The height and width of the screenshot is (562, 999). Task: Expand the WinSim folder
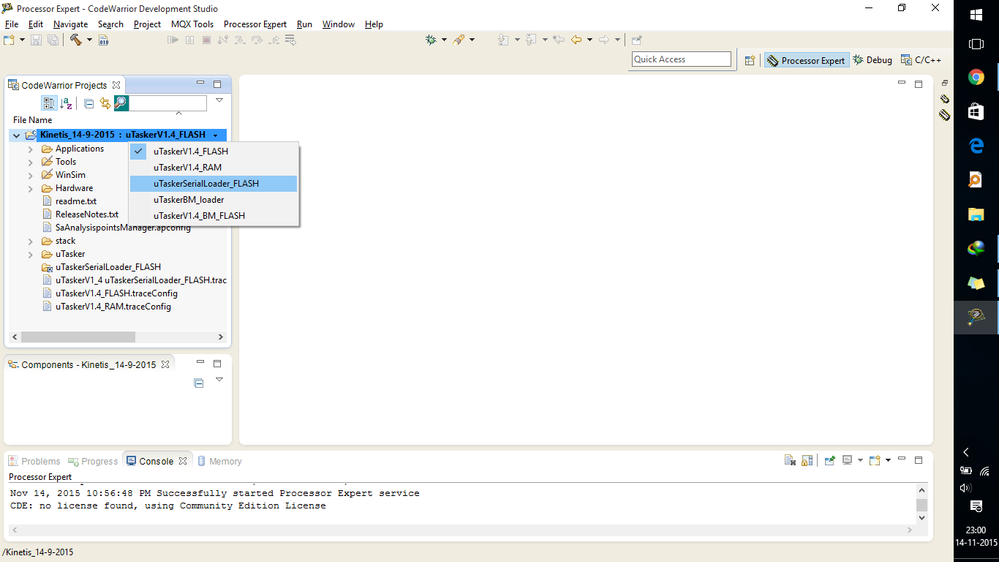(x=30, y=175)
